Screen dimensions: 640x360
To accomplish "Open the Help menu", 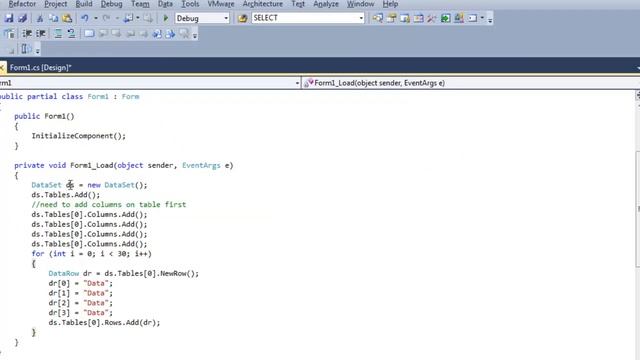I will pos(390,4).
